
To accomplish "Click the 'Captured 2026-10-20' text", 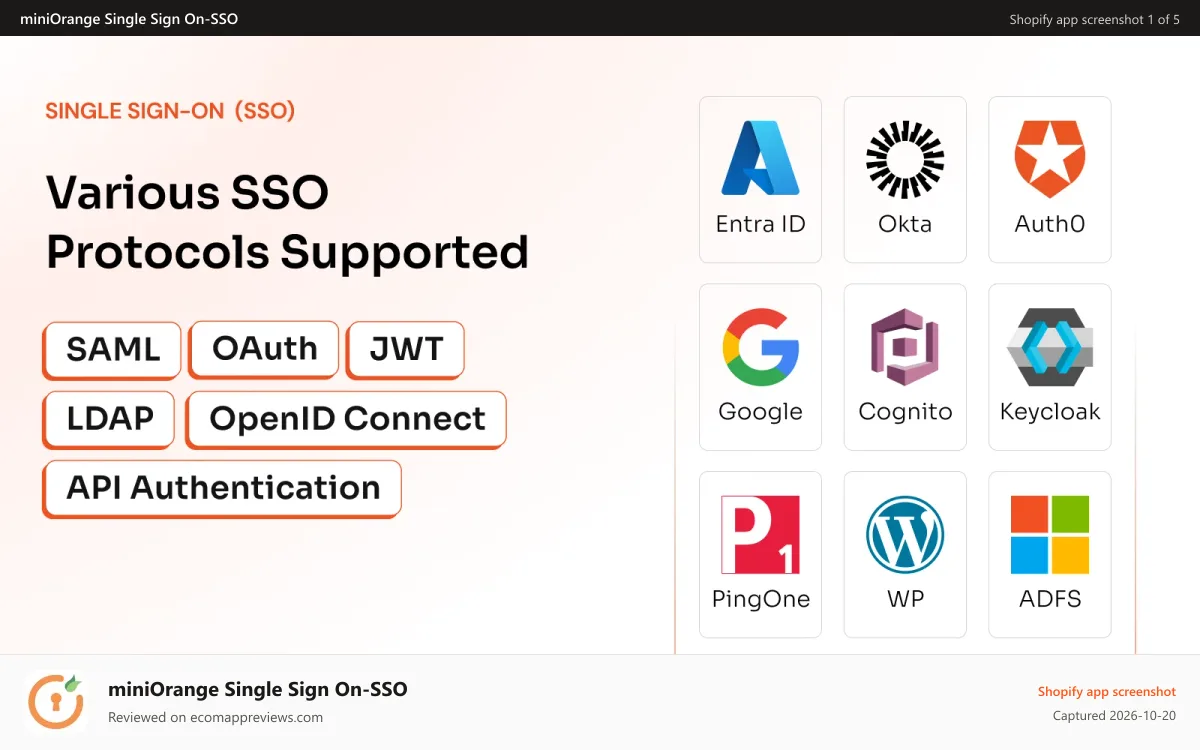I will [1114, 716].
